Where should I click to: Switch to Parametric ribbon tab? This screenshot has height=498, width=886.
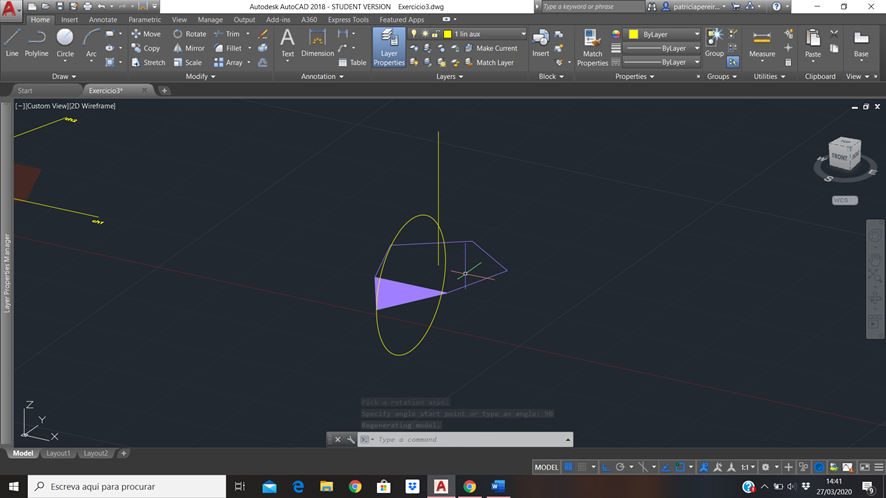144,19
